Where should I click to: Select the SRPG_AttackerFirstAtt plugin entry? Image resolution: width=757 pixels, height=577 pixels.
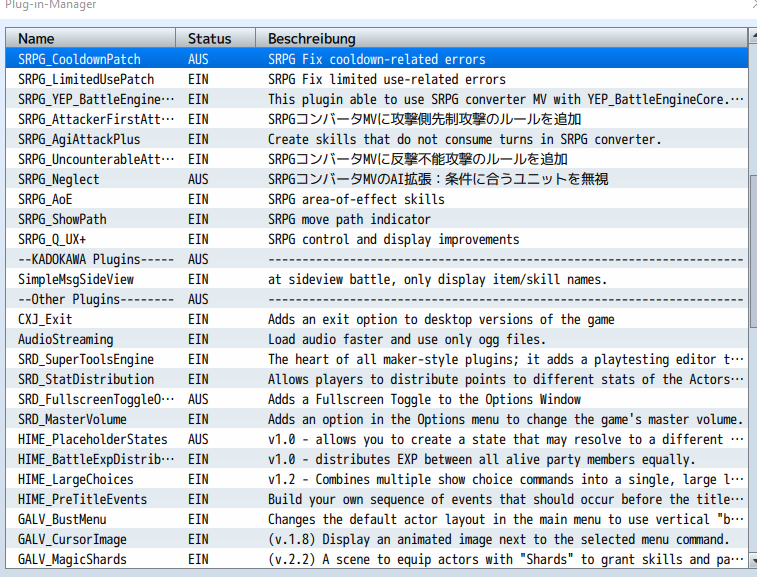coord(377,119)
